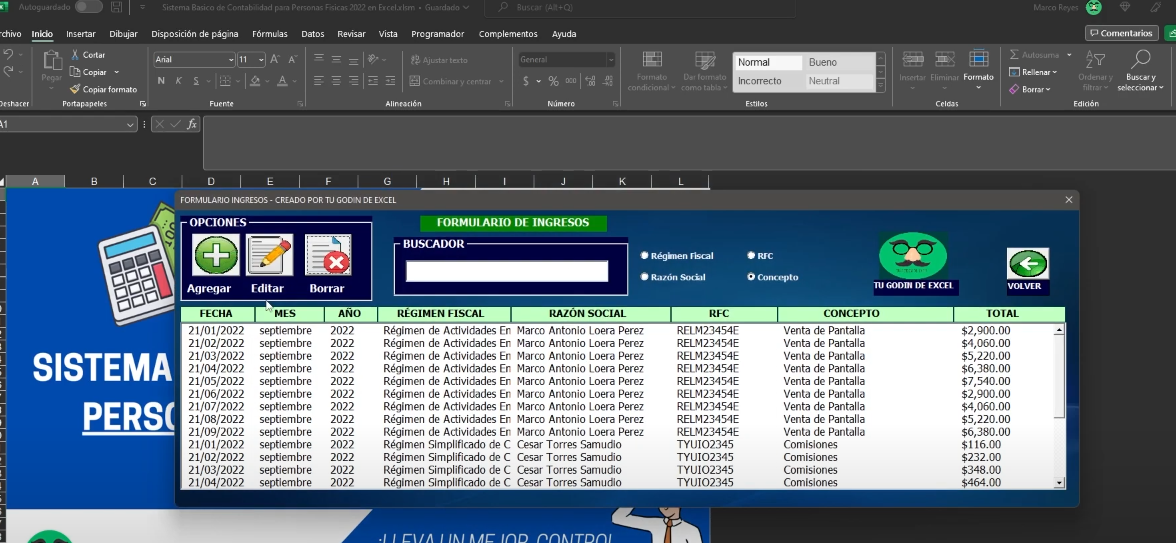This screenshot has width=1176, height=543.
Task: Expand the Copiar dropdown arrow
Action: click(x=116, y=72)
